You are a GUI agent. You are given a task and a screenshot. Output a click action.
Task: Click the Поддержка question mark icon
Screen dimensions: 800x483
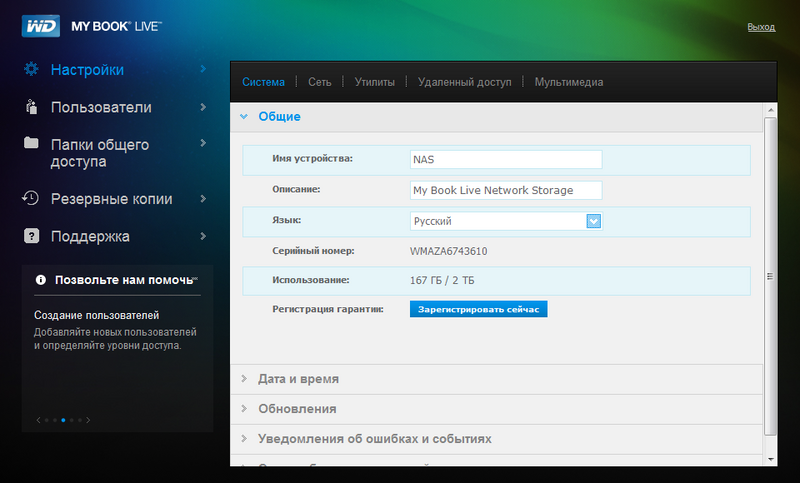point(32,236)
